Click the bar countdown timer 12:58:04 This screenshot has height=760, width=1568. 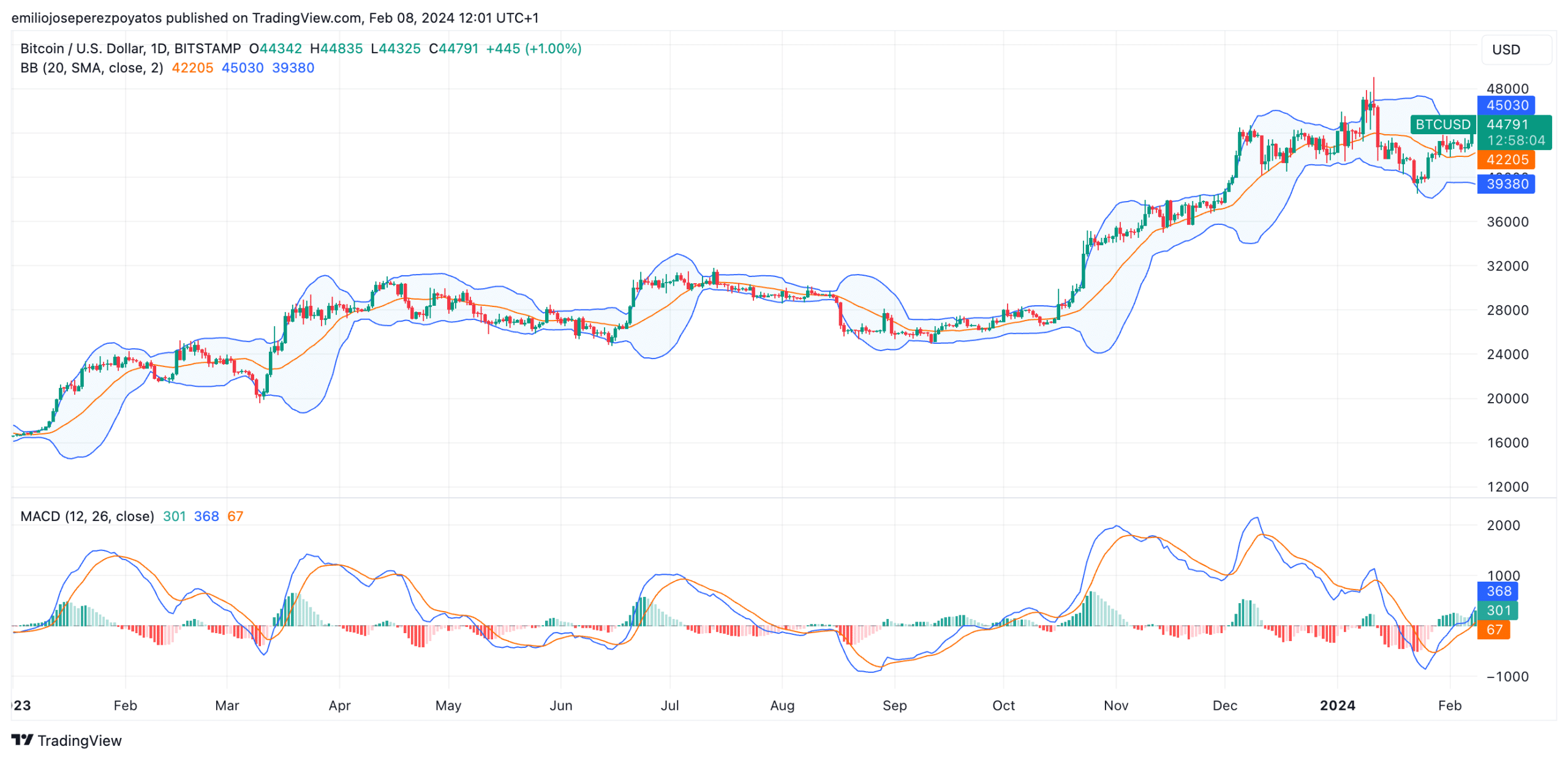click(x=1515, y=140)
